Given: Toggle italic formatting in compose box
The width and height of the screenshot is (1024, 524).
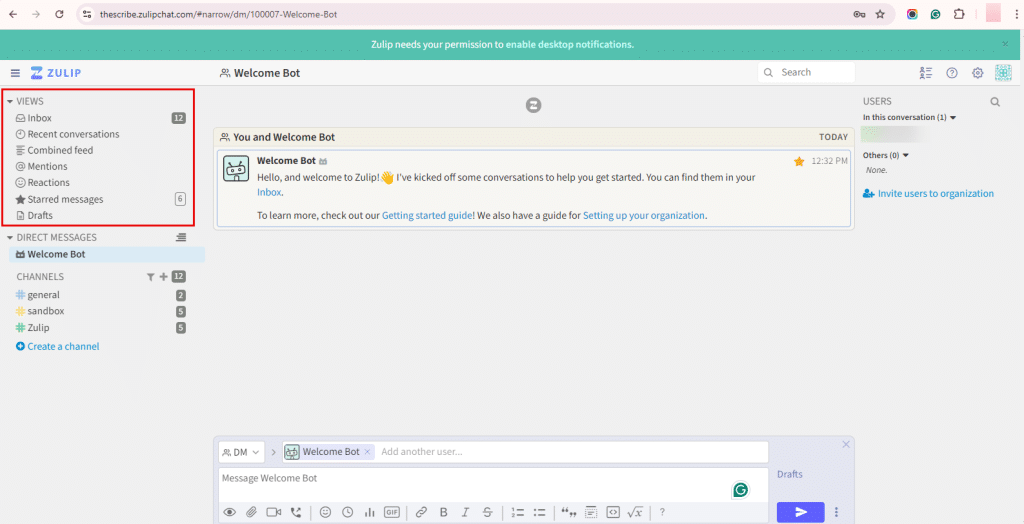Looking at the screenshot, I should click(466, 512).
